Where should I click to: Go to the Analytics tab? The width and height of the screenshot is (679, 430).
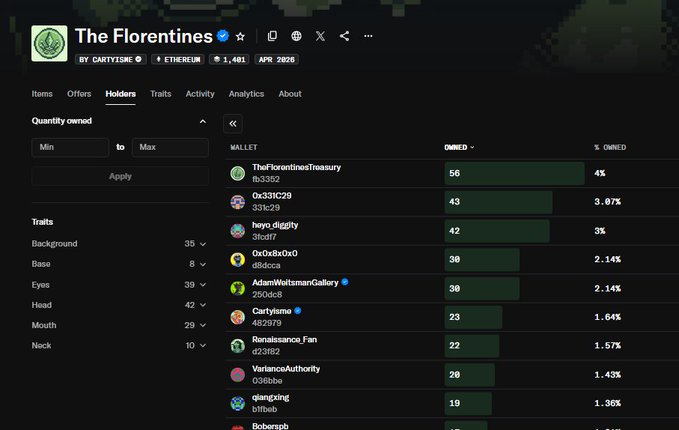pos(246,94)
